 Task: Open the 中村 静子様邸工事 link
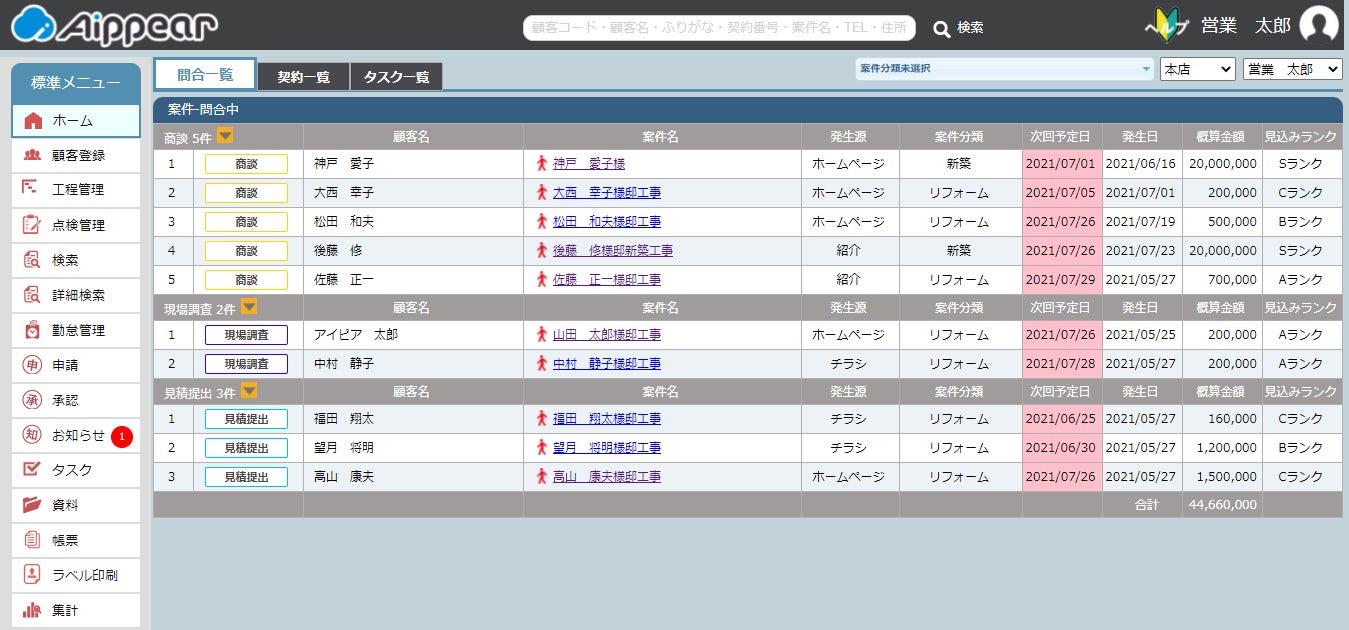607,364
